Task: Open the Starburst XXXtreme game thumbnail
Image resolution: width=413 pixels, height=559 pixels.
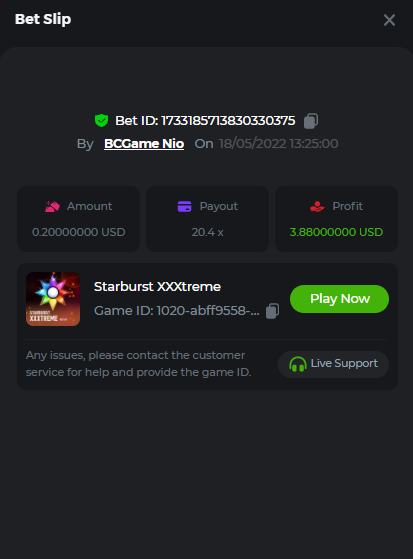Action: (53, 299)
